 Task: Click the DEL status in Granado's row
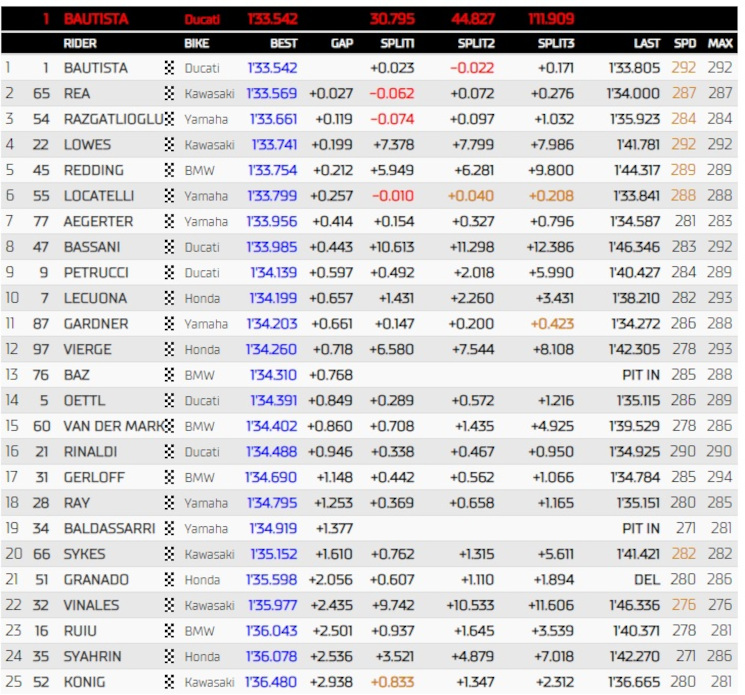[x=647, y=580]
